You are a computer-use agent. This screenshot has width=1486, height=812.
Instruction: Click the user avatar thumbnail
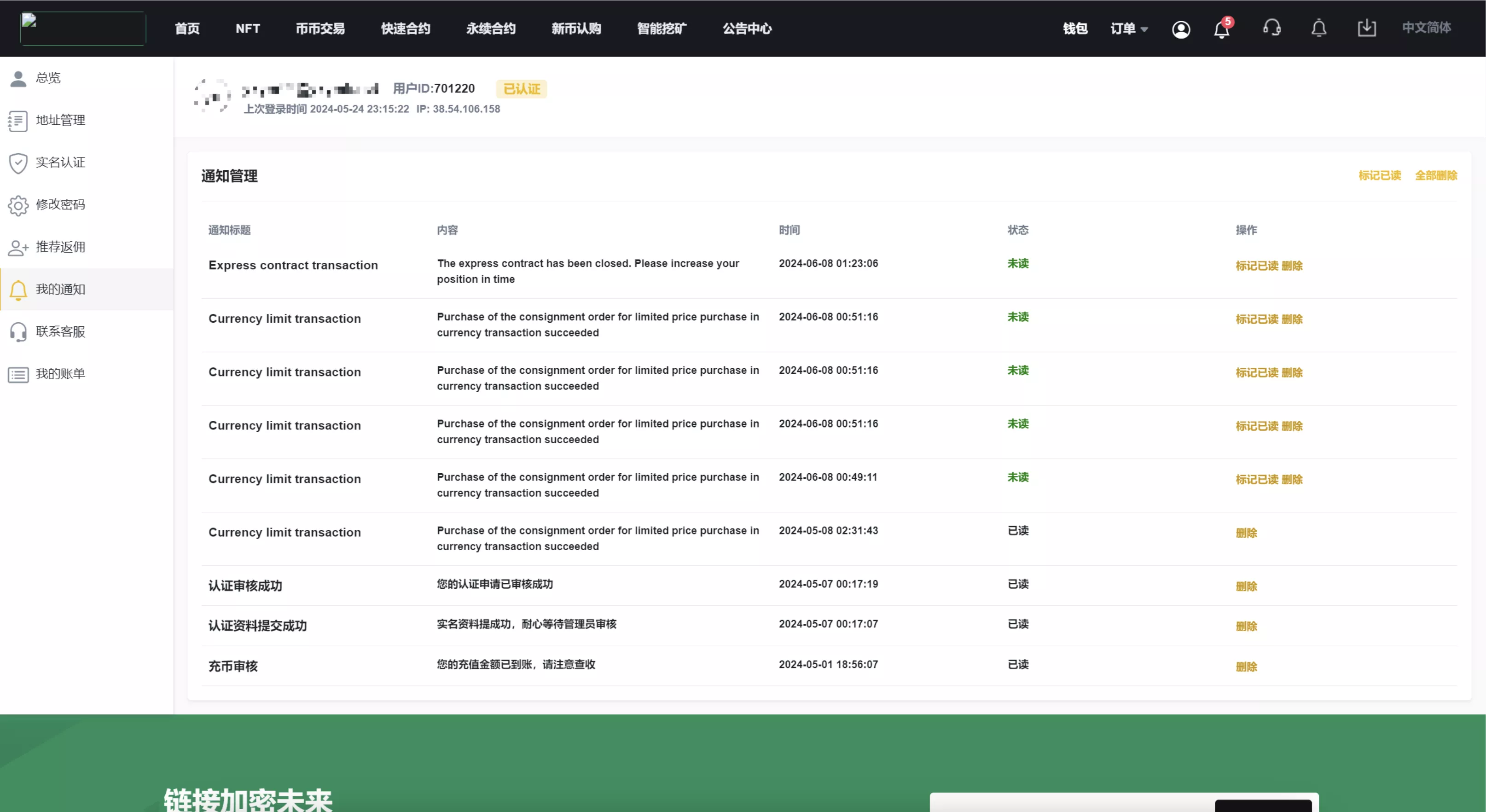coord(212,96)
